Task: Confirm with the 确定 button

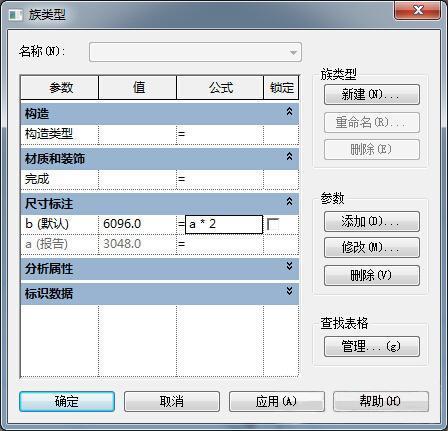Action: click(x=67, y=401)
